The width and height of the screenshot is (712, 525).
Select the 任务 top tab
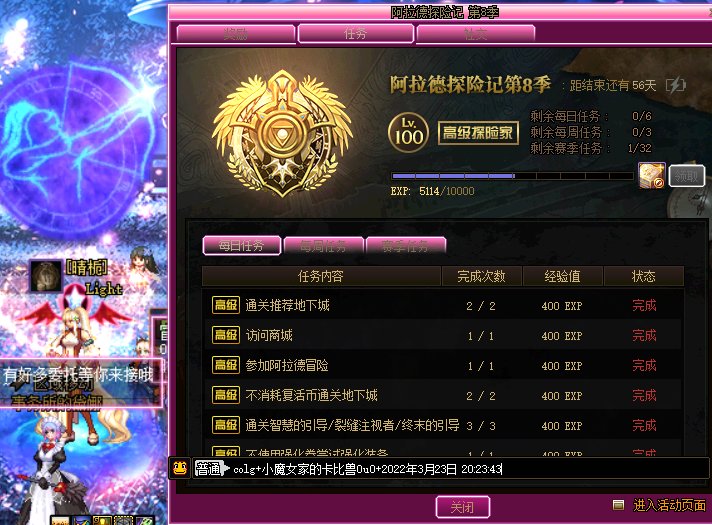pos(356,34)
